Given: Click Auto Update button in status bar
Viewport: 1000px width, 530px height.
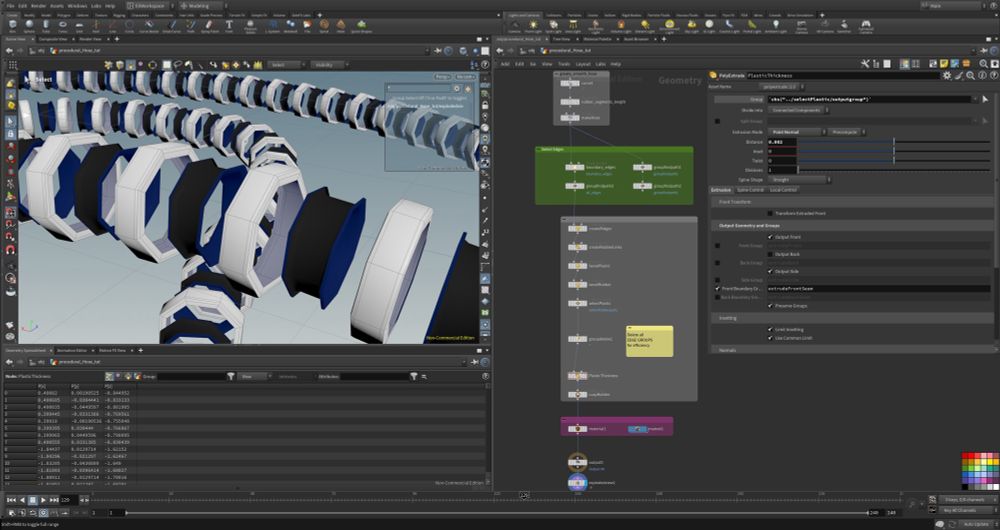Looking at the screenshot, I should 976,524.
